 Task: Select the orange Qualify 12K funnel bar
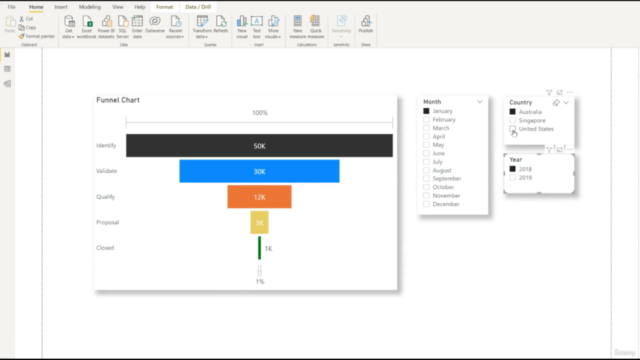(x=259, y=197)
